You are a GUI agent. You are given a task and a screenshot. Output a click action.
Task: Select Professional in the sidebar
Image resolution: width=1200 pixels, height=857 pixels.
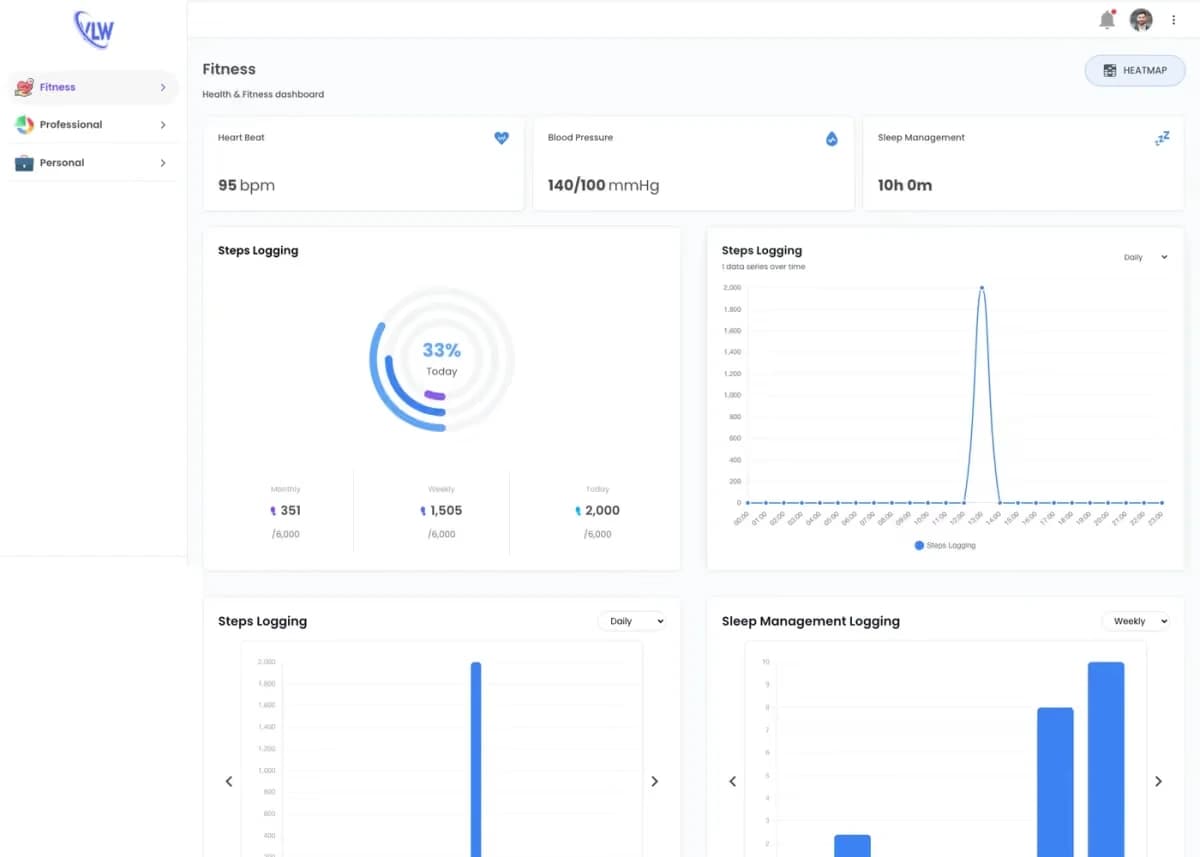click(x=91, y=125)
